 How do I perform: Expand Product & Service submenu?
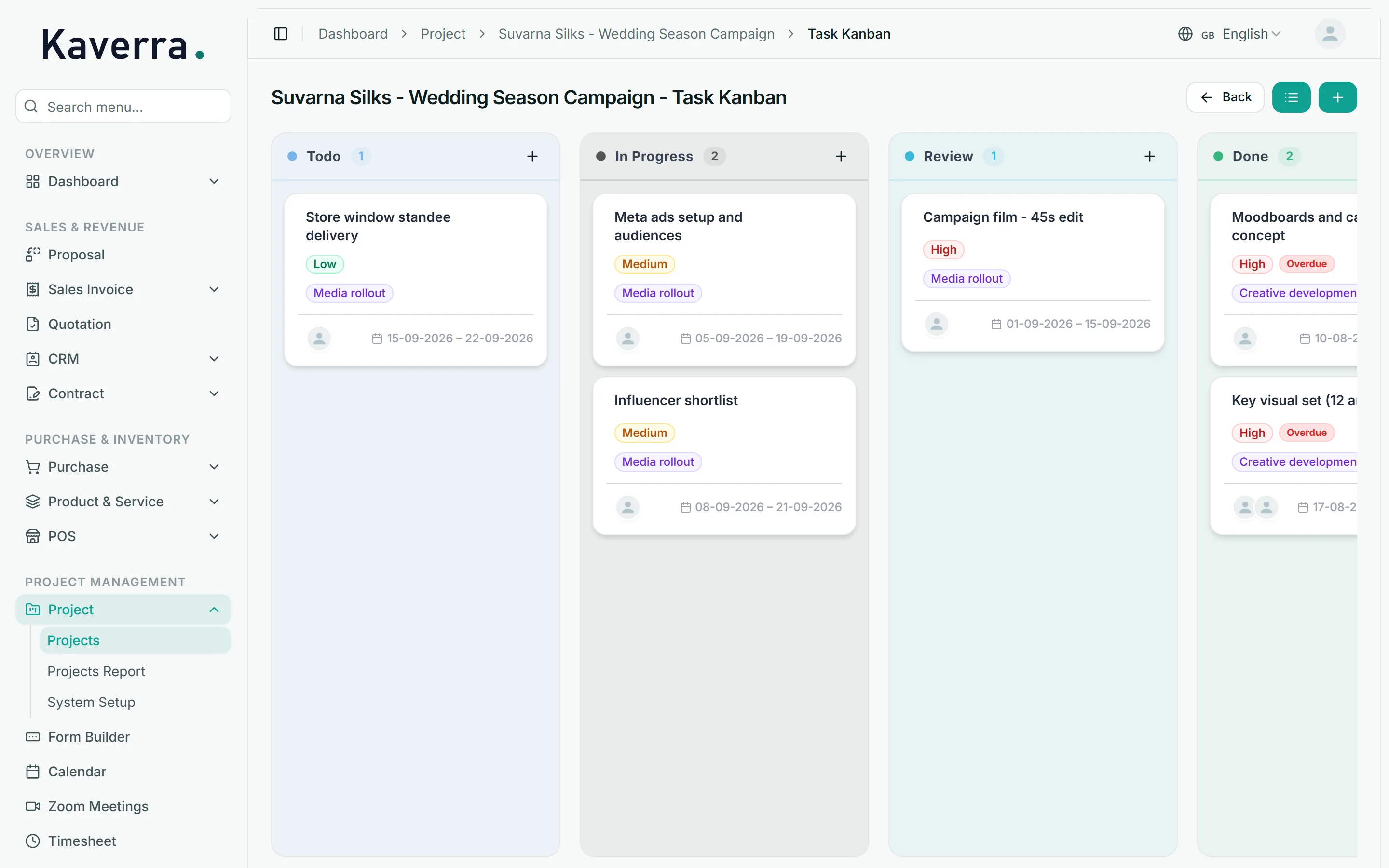[x=214, y=502]
